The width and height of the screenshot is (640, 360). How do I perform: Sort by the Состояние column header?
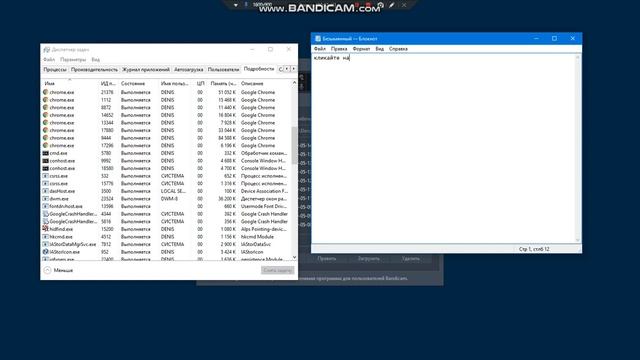coord(138,83)
